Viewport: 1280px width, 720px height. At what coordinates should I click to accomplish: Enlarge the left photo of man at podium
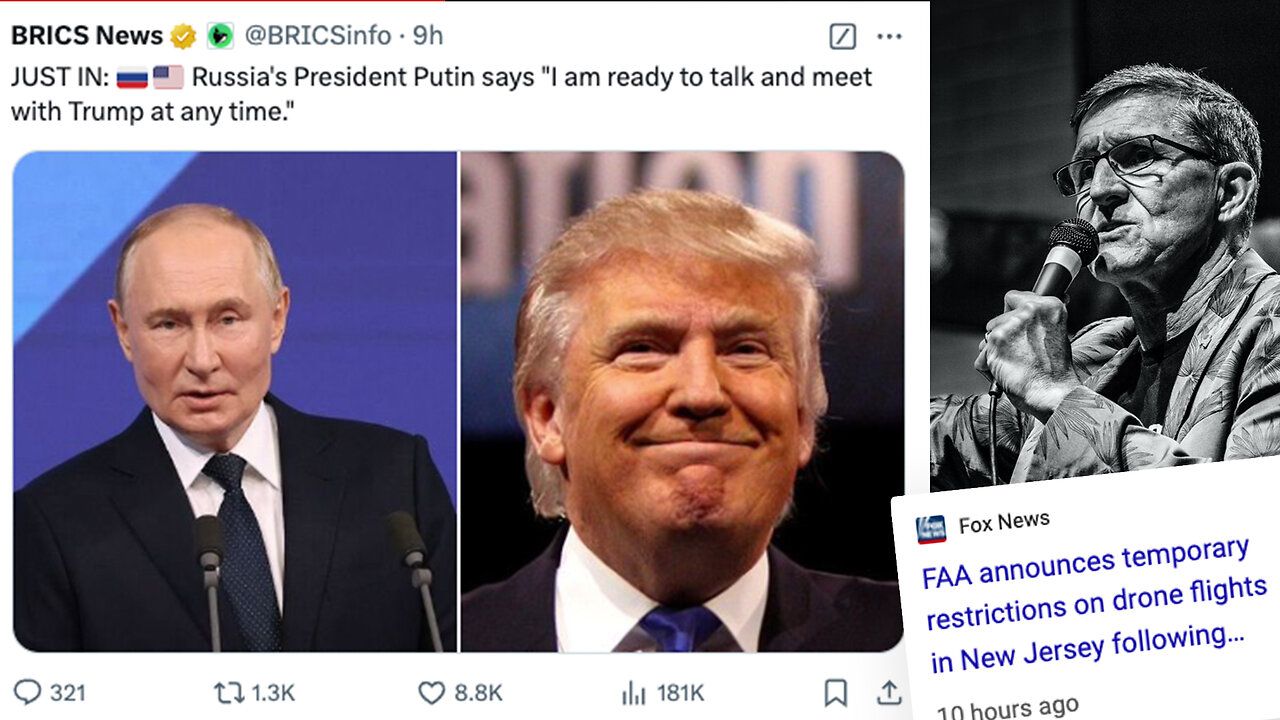tap(235, 402)
